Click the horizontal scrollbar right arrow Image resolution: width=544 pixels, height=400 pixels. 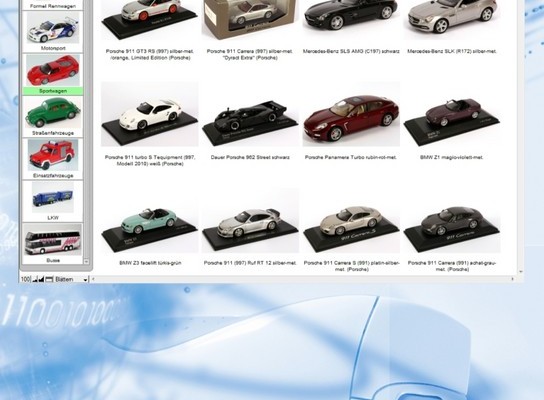(512, 279)
